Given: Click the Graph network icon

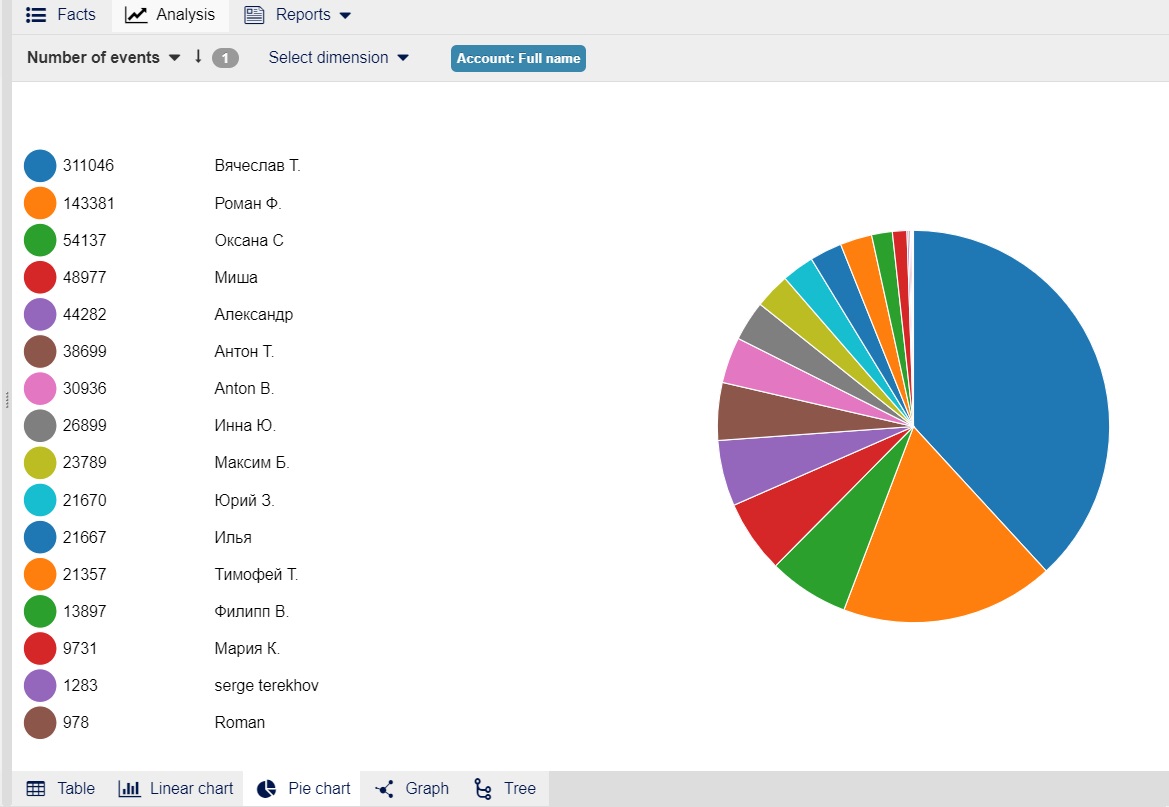Looking at the screenshot, I should (x=384, y=788).
